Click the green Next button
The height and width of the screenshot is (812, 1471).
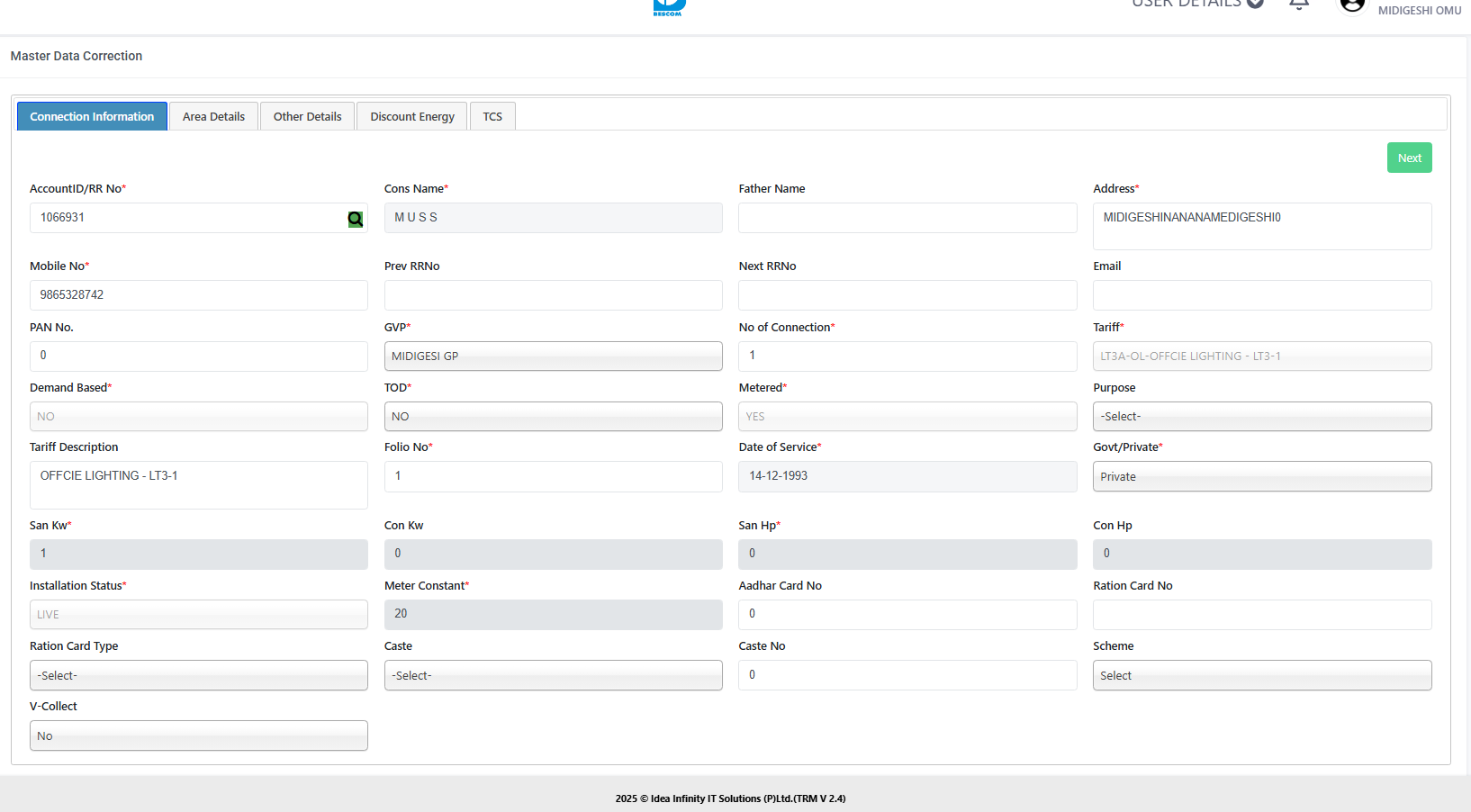click(1409, 158)
